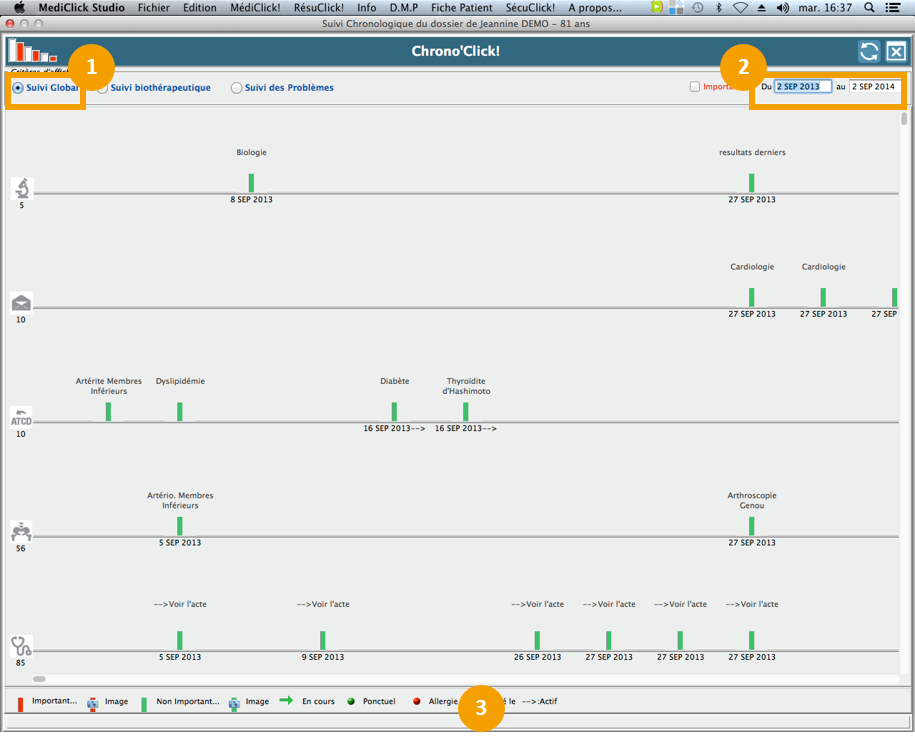Click the envelope correspondence row icon
915x736 pixels.
pyautogui.click(x=21, y=303)
